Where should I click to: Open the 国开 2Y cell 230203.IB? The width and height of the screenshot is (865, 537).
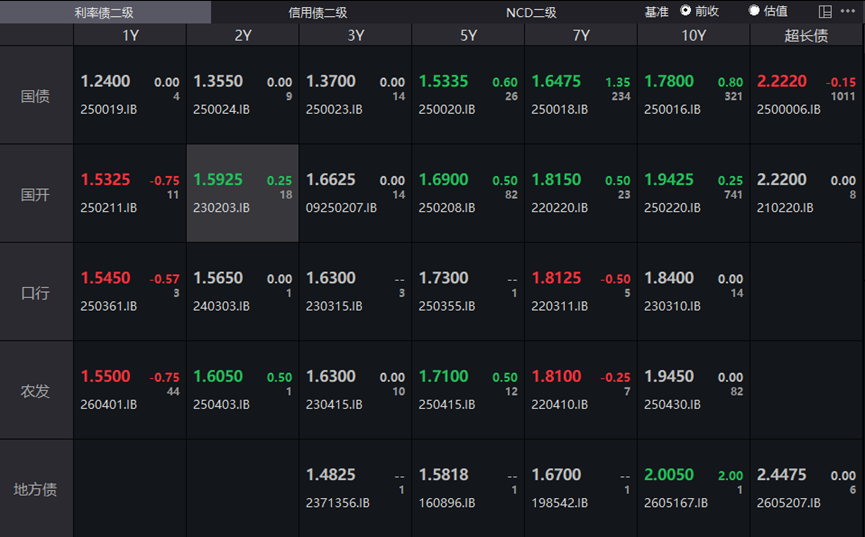(x=242, y=194)
